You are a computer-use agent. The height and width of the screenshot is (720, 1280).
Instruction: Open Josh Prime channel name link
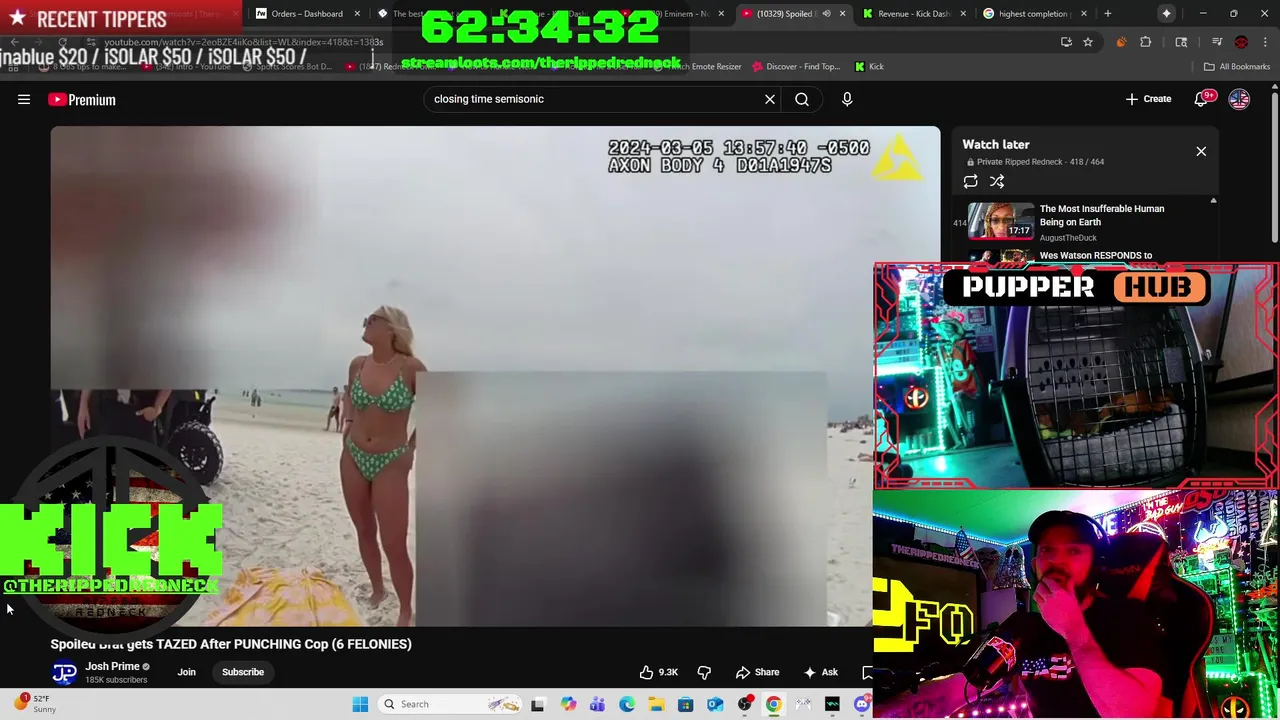pyautogui.click(x=112, y=666)
